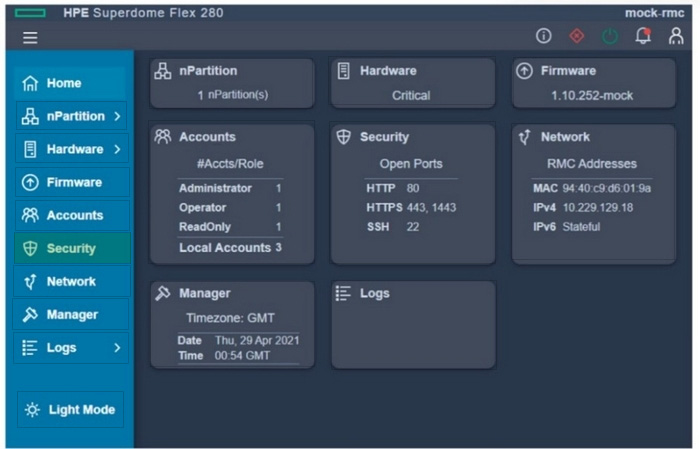Open the user account profile icon
The width and height of the screenshot is (700, 449).
tap(676, 36)
